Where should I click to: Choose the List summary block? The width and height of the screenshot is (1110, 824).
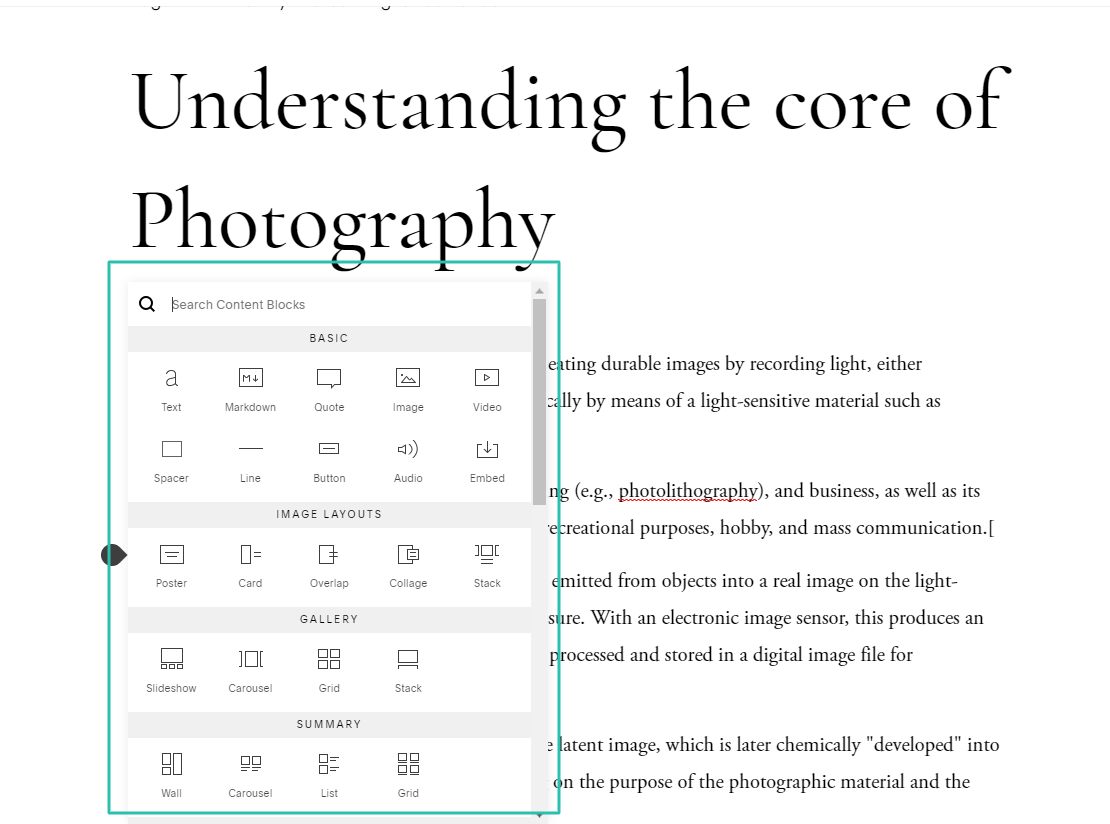click(x=329, y=774)
